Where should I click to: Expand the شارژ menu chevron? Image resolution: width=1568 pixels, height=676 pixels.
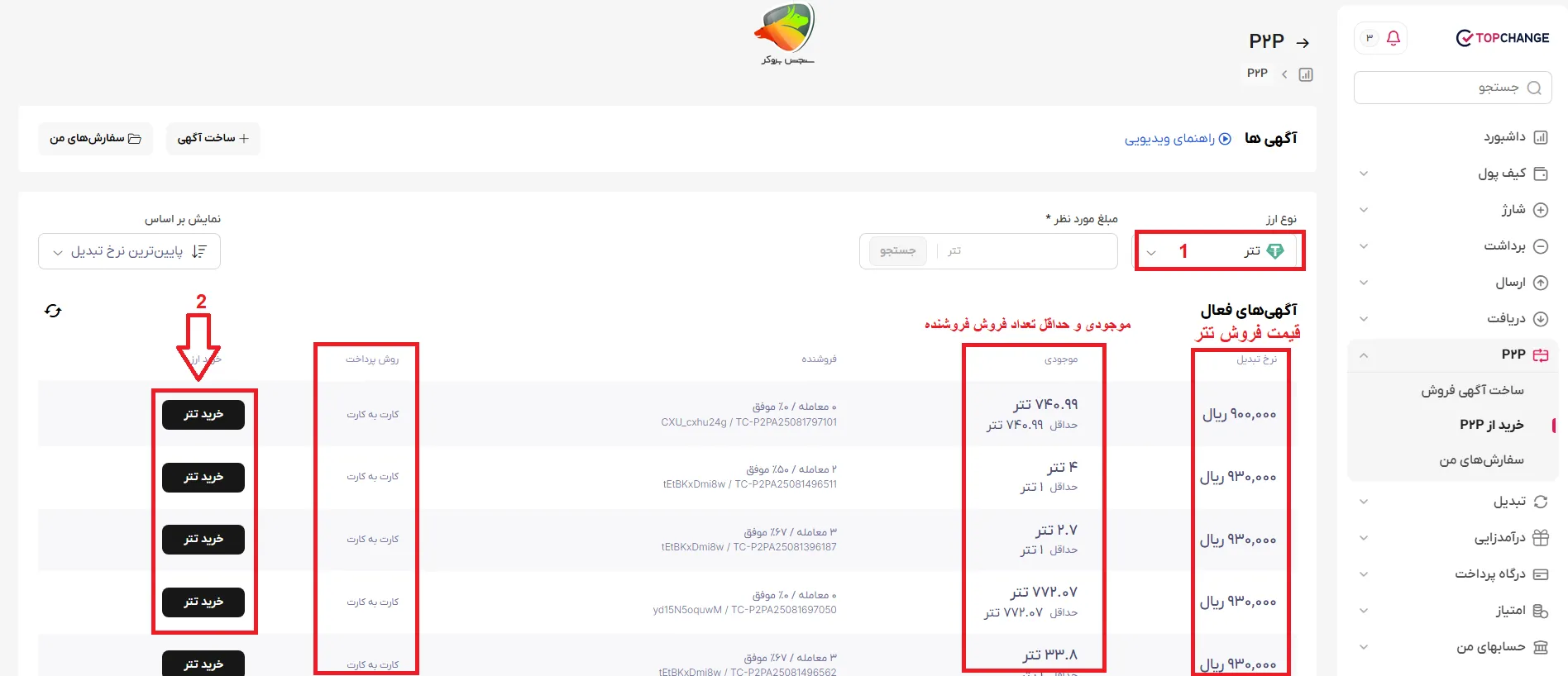click(1364, 210)
